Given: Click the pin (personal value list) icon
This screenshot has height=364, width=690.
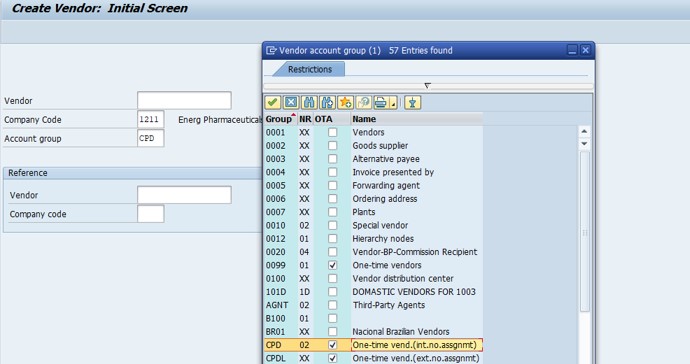Looking at the screenshot, I should point(412,103).
